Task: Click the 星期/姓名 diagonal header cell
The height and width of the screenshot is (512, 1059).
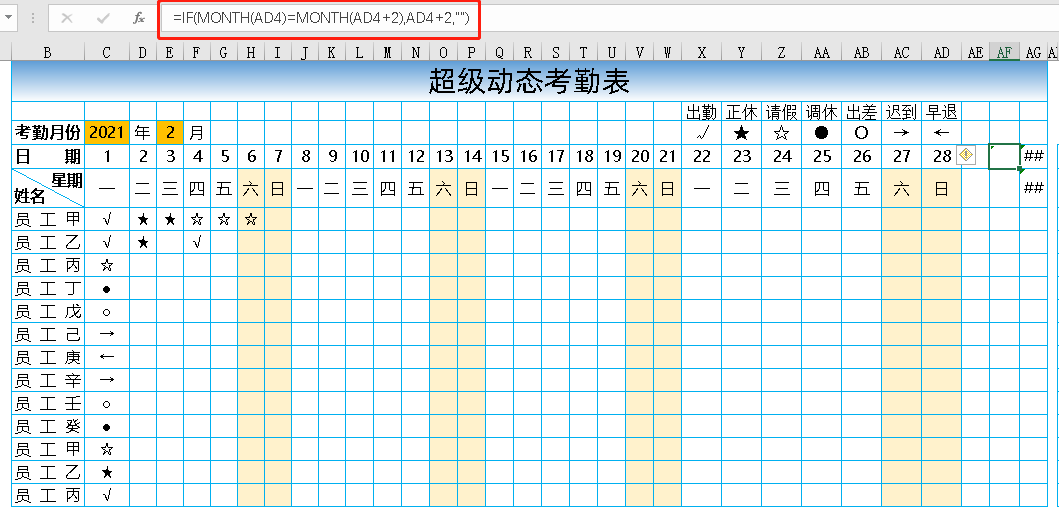Action: tap(48, 188)
